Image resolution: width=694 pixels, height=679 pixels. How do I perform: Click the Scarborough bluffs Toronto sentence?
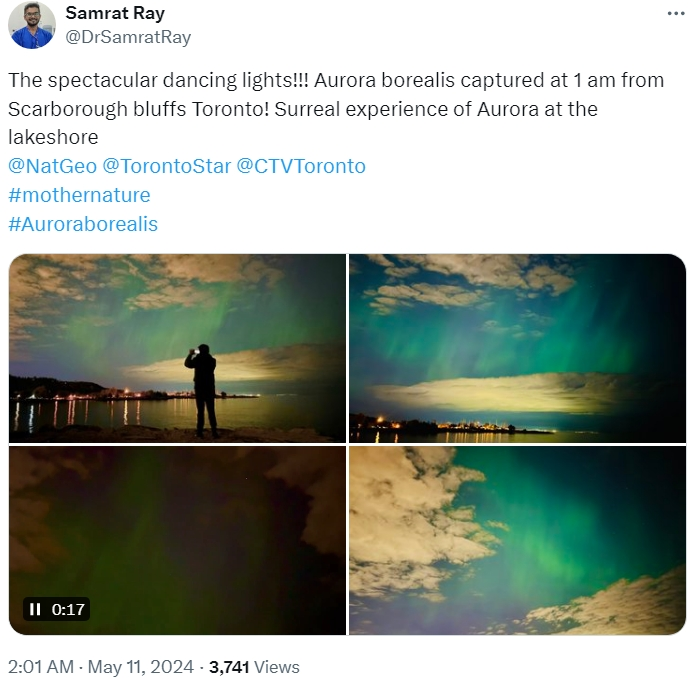point(139,109)
